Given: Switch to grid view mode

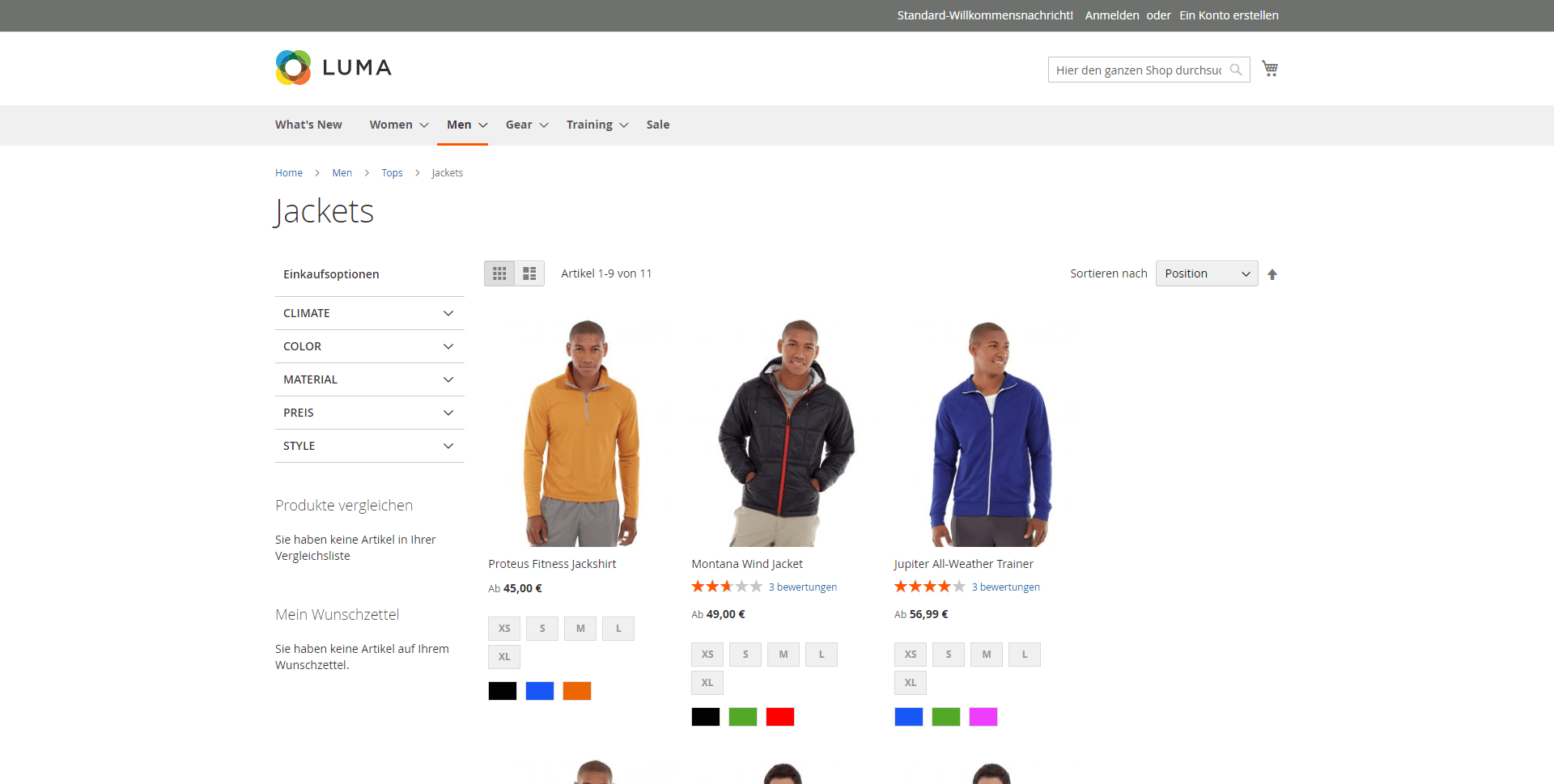Looking at the screenshot, I should coord(499,273).
